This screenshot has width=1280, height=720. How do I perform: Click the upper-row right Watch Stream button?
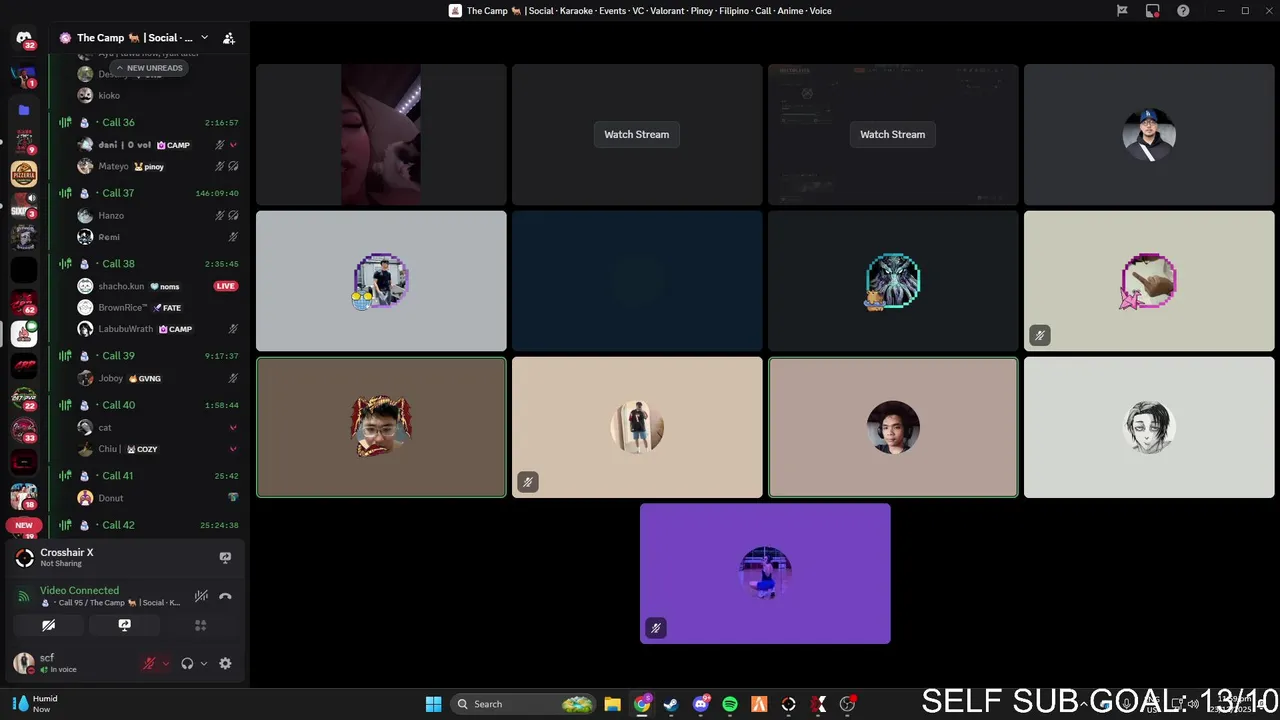tap(892, 134)
